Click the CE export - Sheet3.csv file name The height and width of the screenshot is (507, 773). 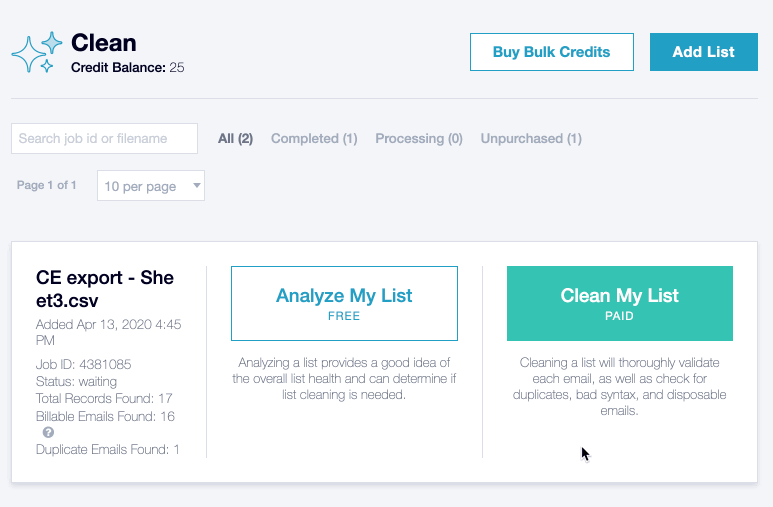coord(105,288)
